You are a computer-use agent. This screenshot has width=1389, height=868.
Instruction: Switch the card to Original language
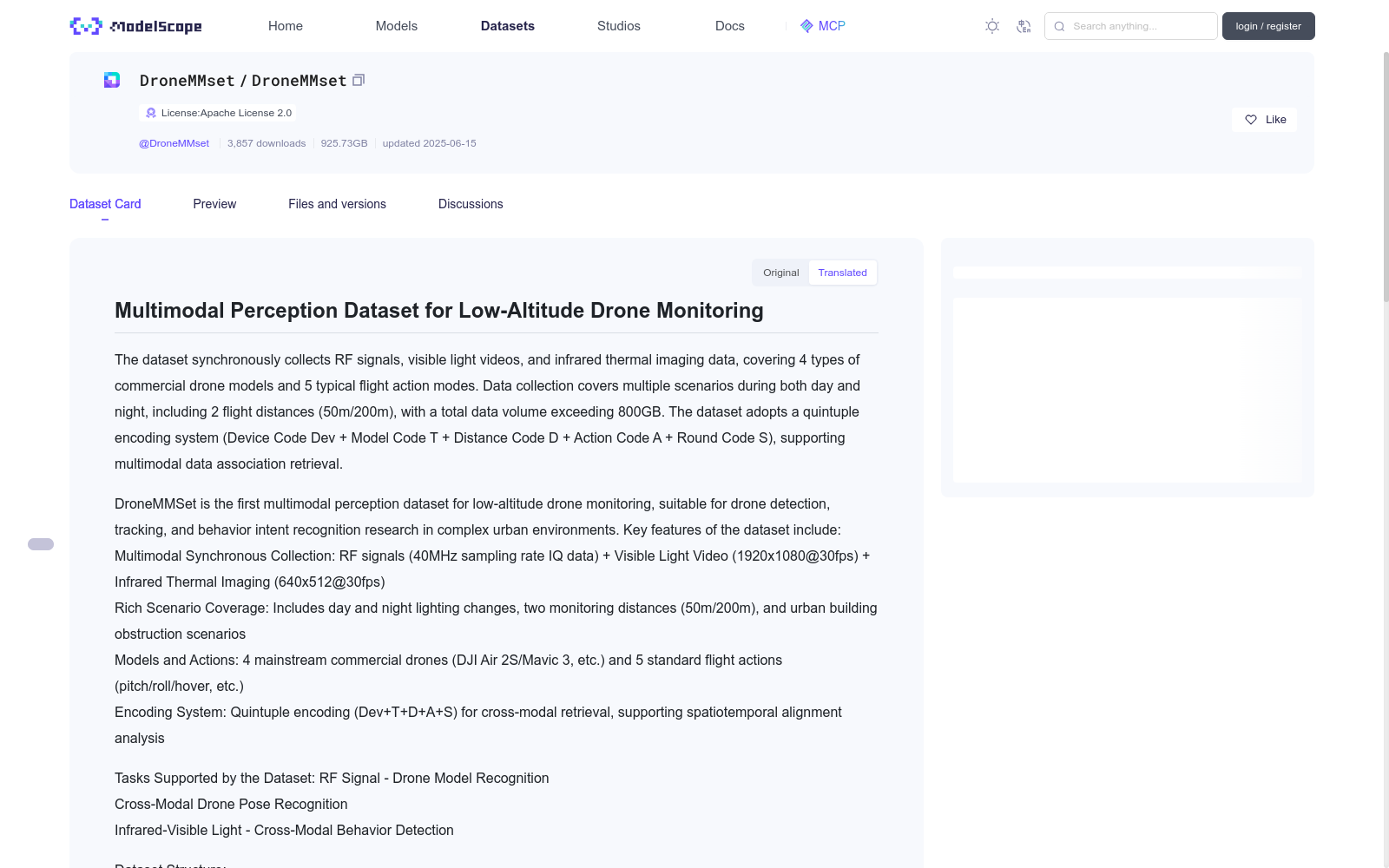780,273
